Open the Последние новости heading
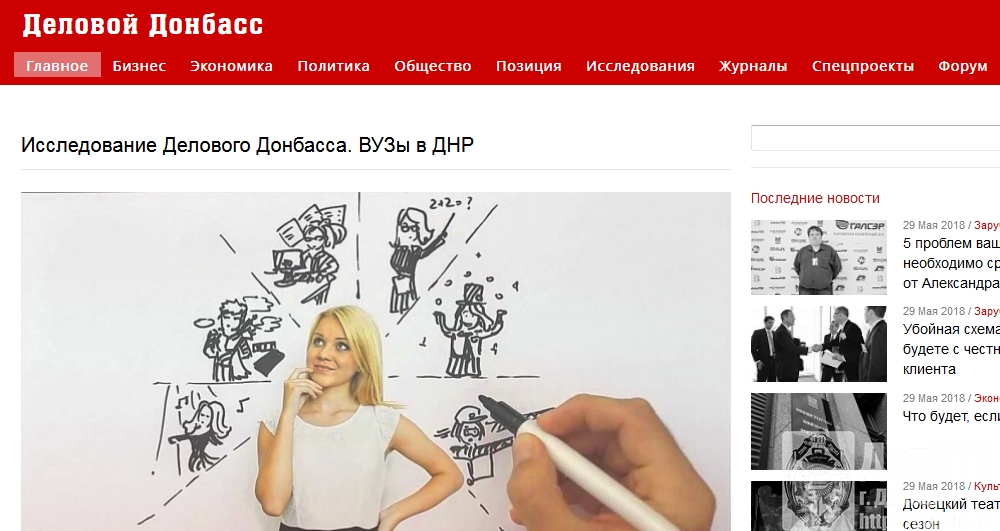 (x=815, y=198)
